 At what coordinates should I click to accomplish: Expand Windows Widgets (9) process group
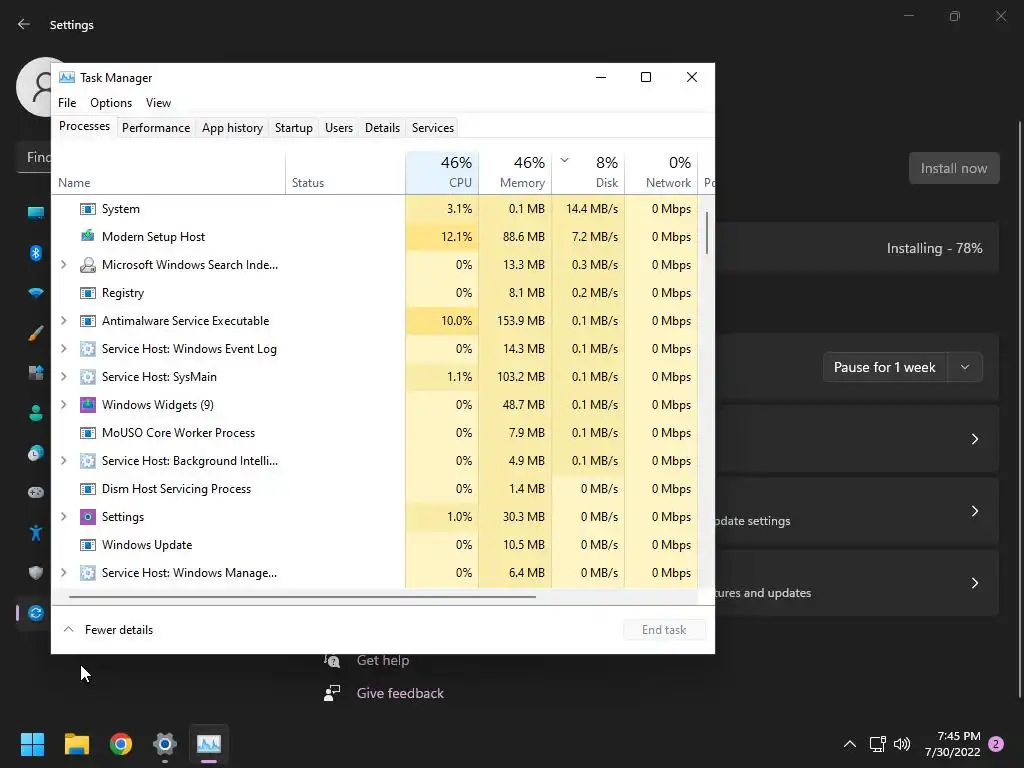pyautogui.click(x=63, y=405)
